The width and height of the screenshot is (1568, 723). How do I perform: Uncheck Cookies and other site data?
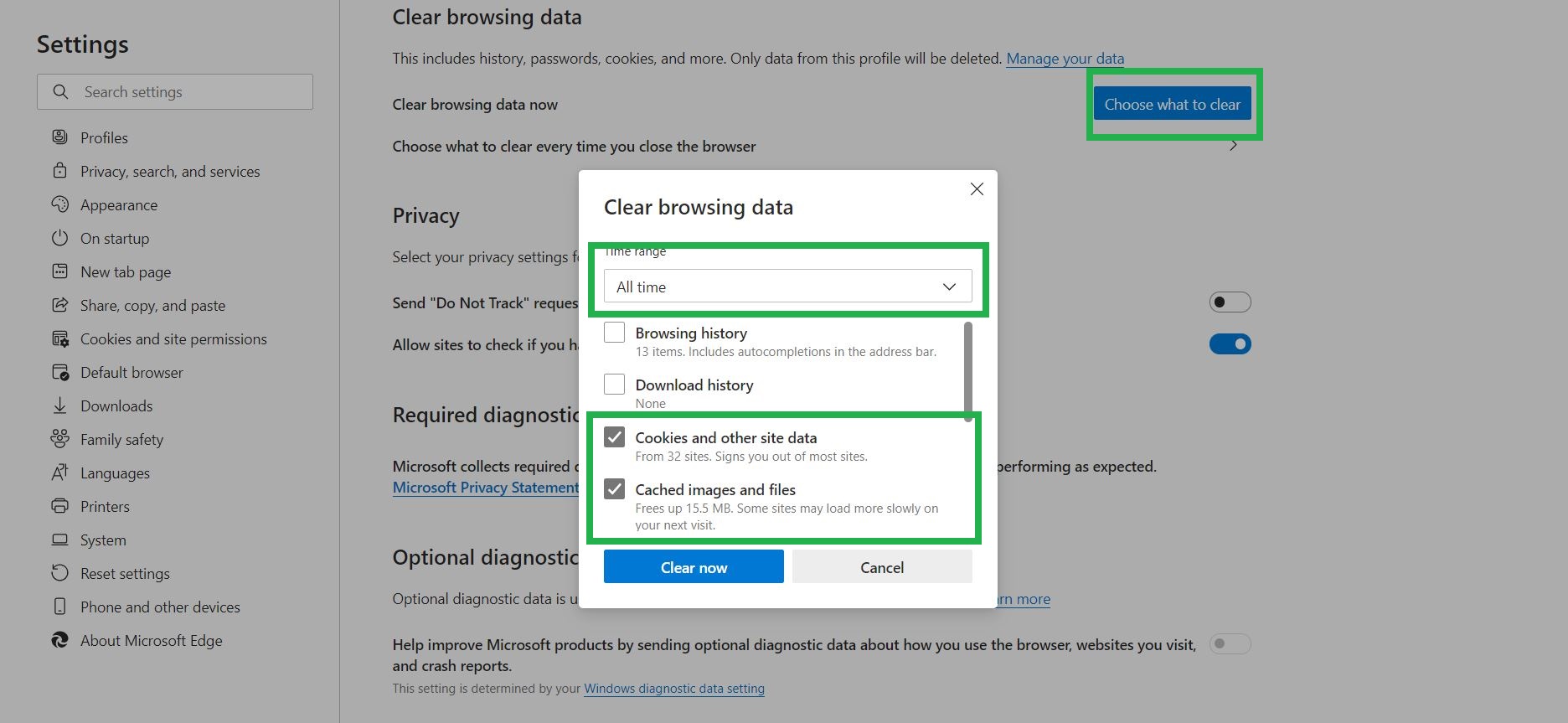pyautogui.click(x=615, y=437)
